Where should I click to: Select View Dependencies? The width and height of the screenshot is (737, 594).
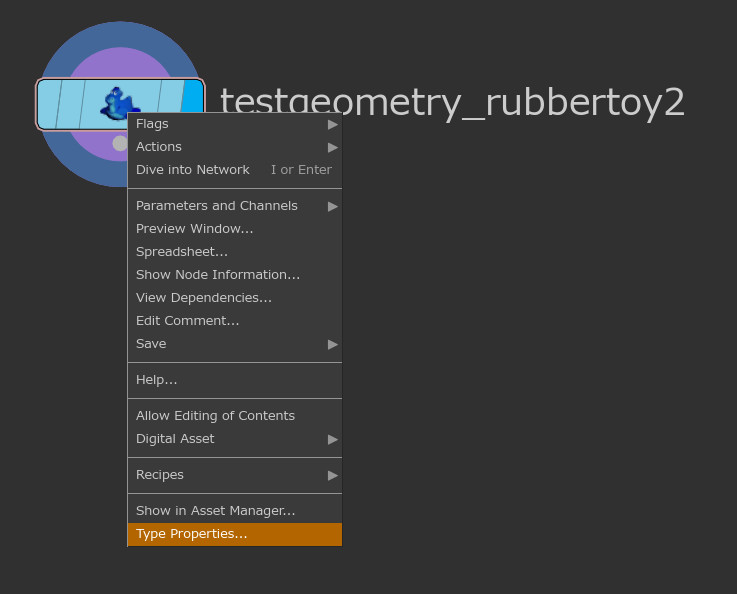click(x=204, y=298)
